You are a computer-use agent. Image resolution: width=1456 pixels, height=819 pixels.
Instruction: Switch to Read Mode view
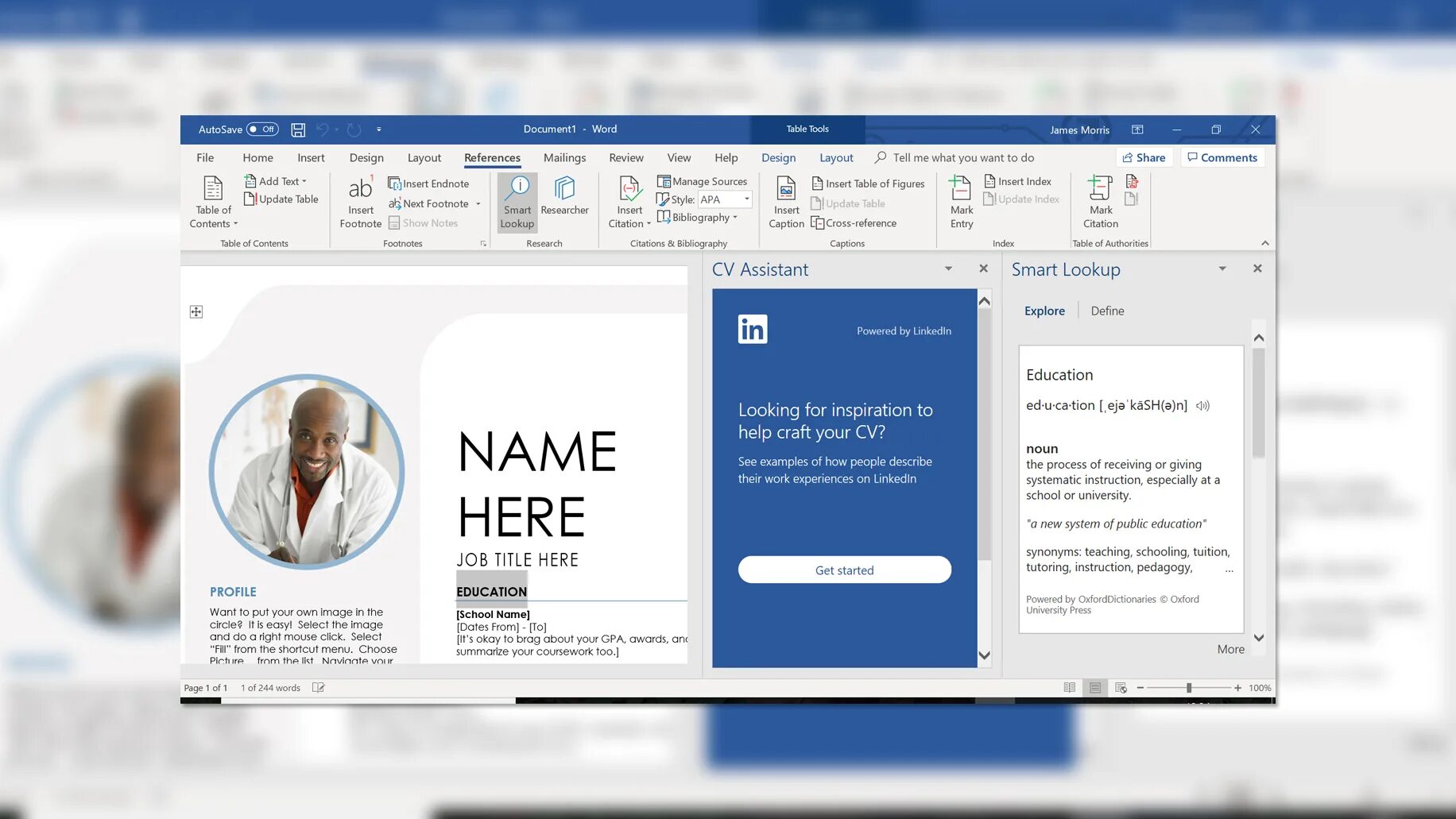click(1070, 688)
